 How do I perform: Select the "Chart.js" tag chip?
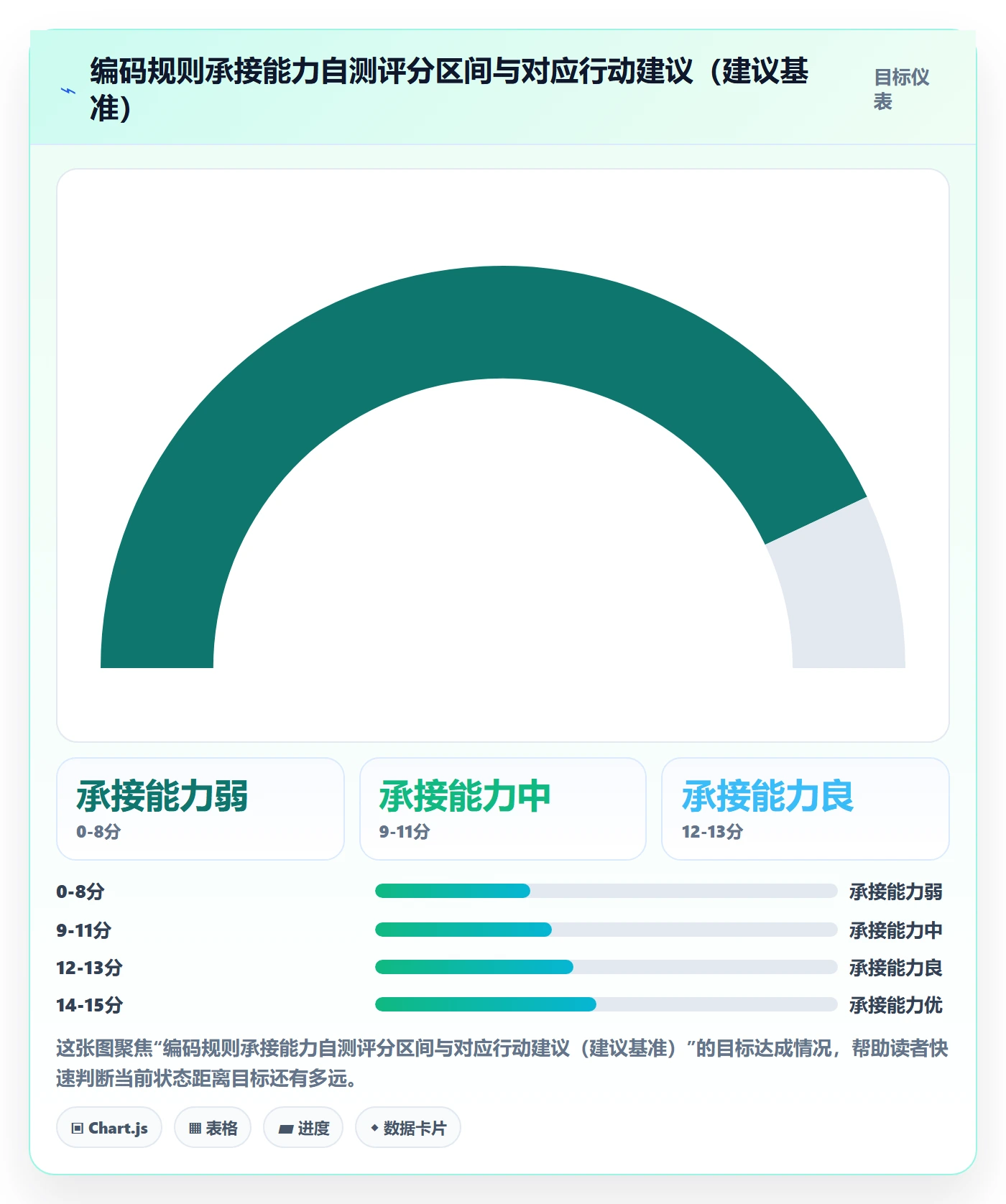109,1128
